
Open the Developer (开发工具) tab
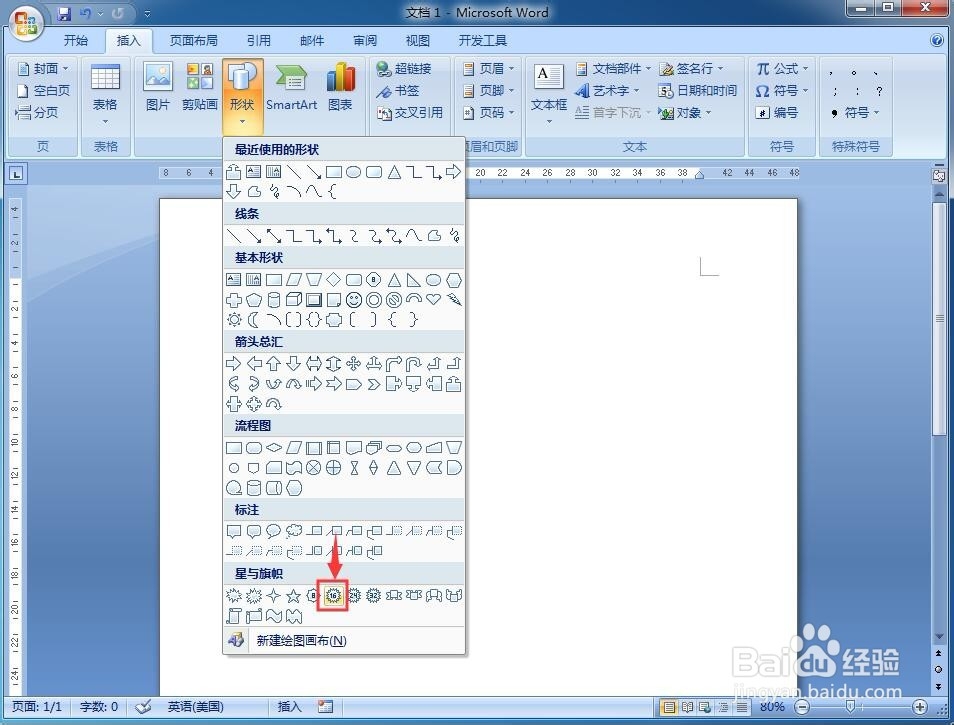tap(482, 41)
